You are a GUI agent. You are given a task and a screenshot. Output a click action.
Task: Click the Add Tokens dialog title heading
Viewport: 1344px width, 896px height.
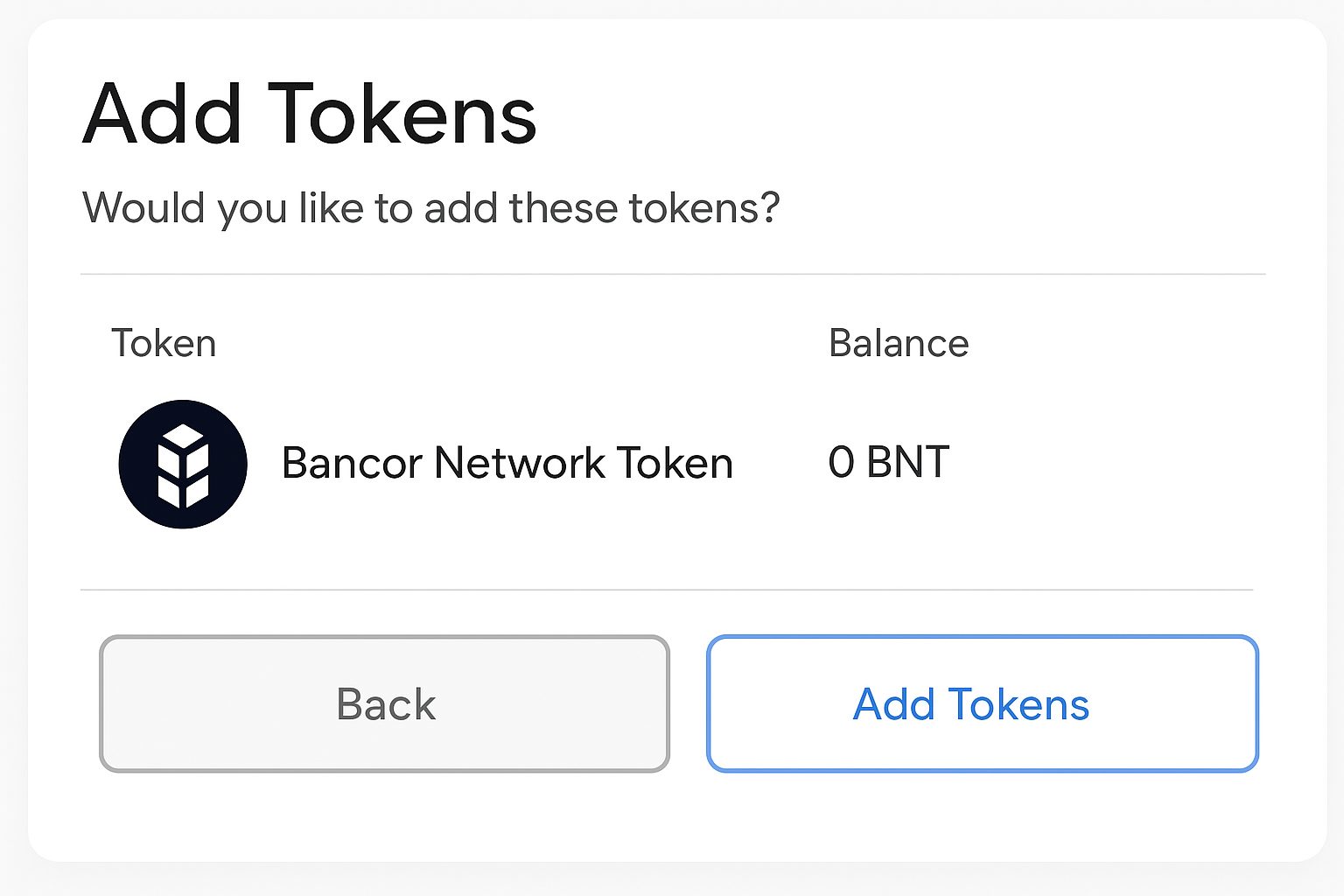[309, 115]
